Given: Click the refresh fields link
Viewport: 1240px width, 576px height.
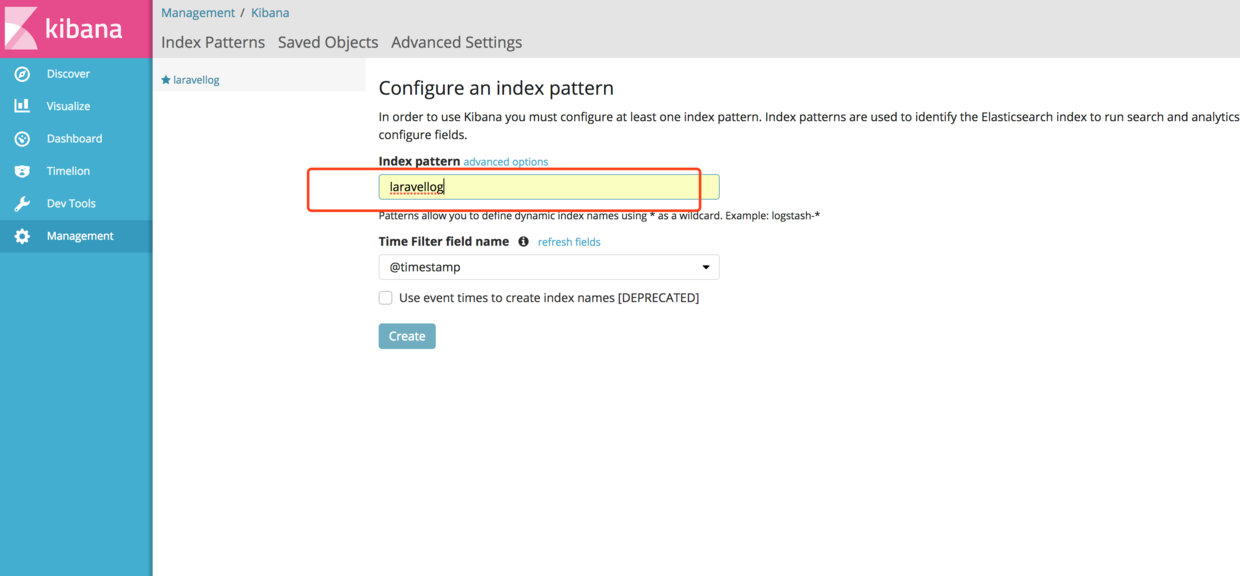Looking at the screenshot, I should pos(569,242).
